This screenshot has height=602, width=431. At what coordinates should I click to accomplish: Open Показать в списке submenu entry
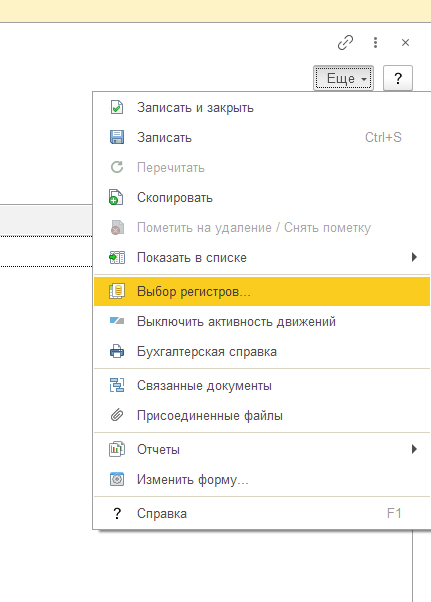click(192, 258)
